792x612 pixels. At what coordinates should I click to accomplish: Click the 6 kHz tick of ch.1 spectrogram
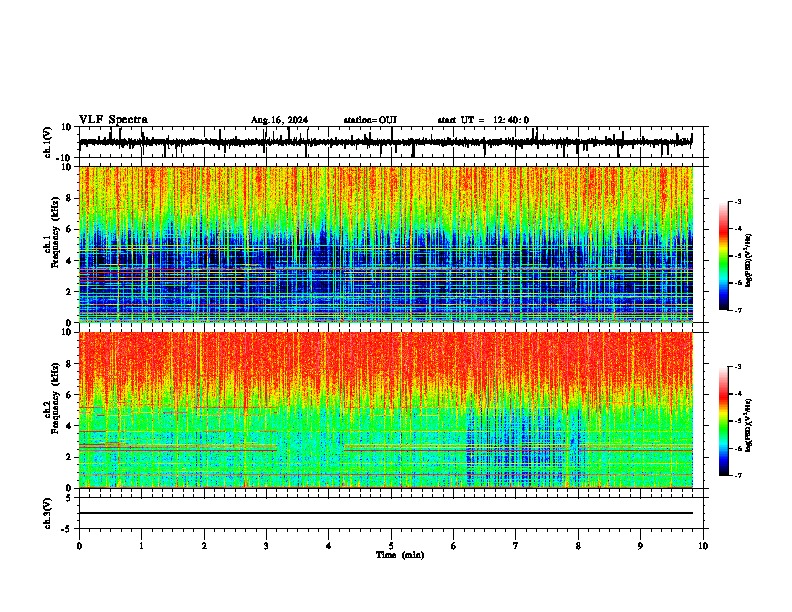tap(69, 229)
